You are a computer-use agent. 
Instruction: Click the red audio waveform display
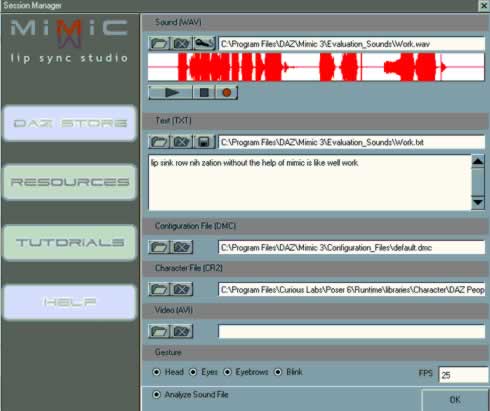pyautogui.click(x=316, y=67)
